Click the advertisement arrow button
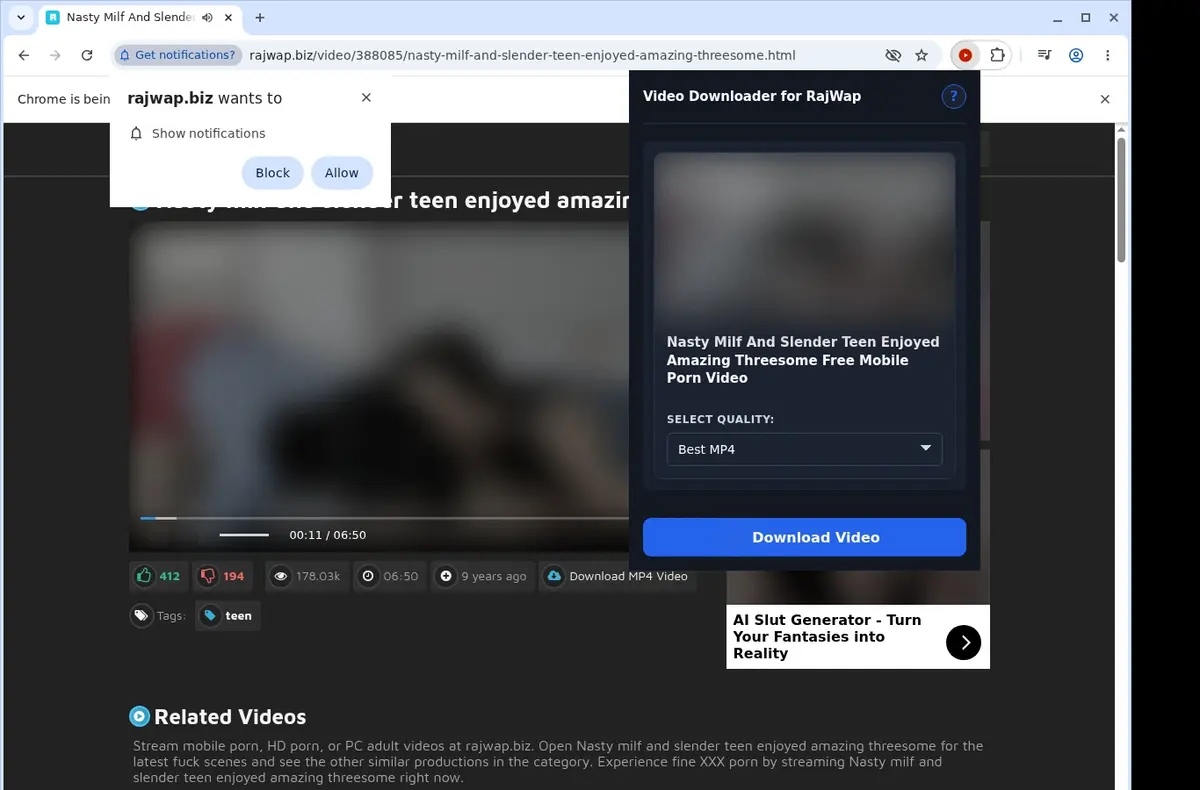The height and width of the screenshot is (790, 1200). click(x=963, y=643)
